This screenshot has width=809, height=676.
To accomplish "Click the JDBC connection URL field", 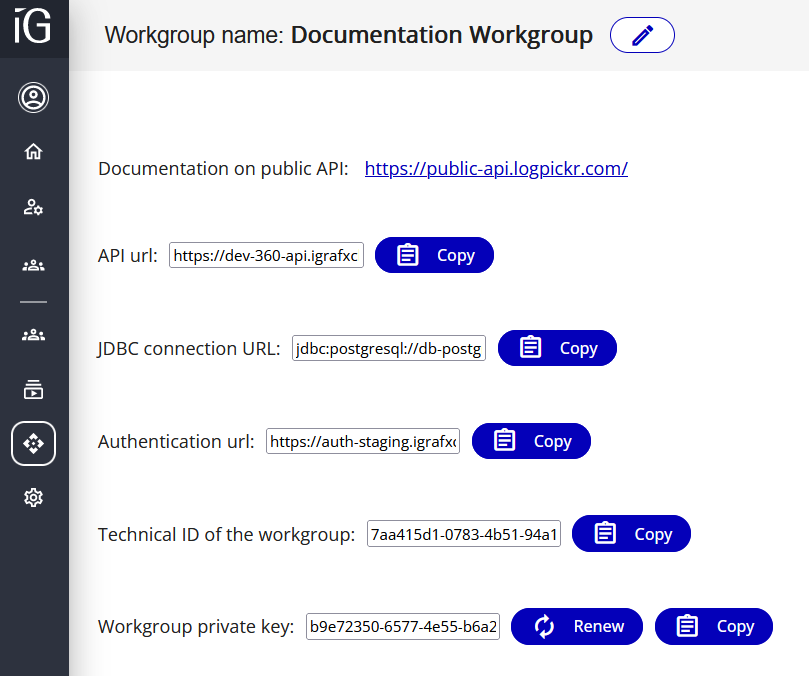I will (389, 348).
